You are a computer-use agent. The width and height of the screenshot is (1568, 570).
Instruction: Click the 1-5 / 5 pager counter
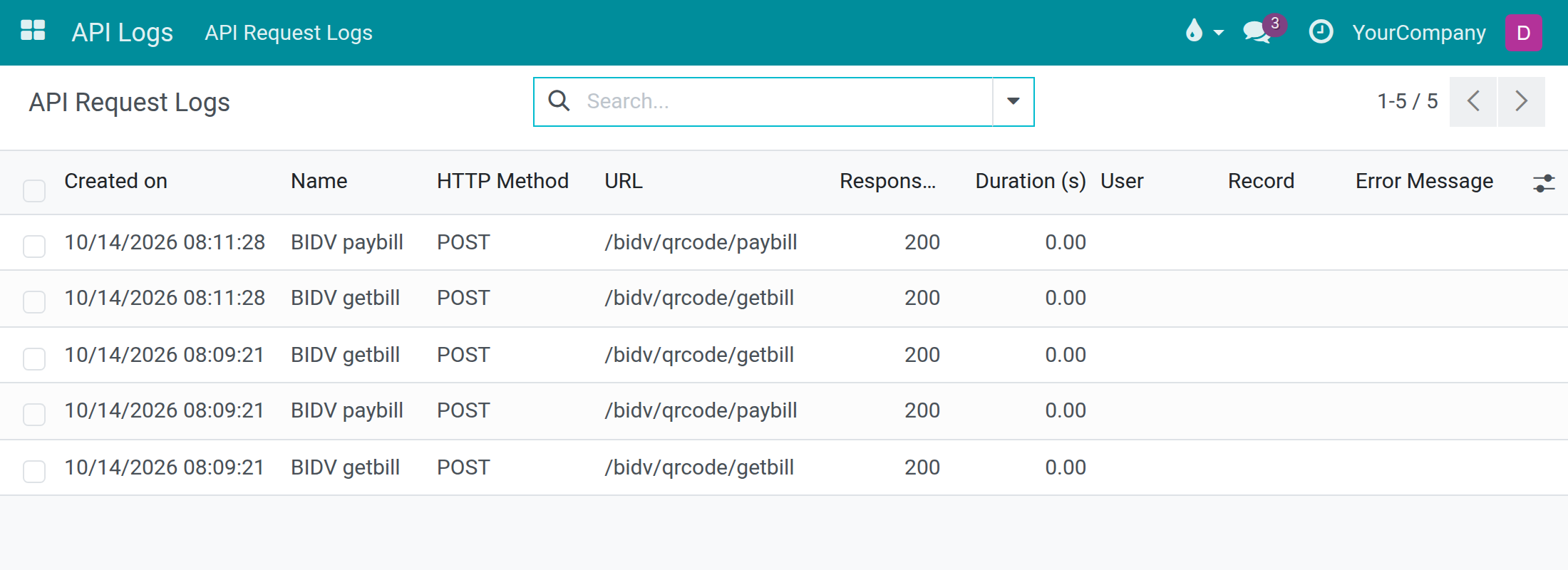coord(1408,101)
